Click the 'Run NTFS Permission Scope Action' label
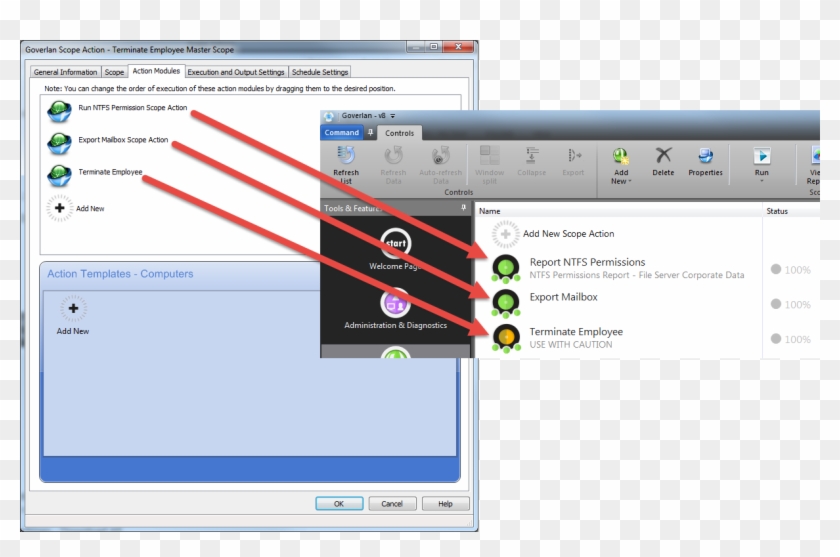 pyautogui.click(x=133, y=108)
